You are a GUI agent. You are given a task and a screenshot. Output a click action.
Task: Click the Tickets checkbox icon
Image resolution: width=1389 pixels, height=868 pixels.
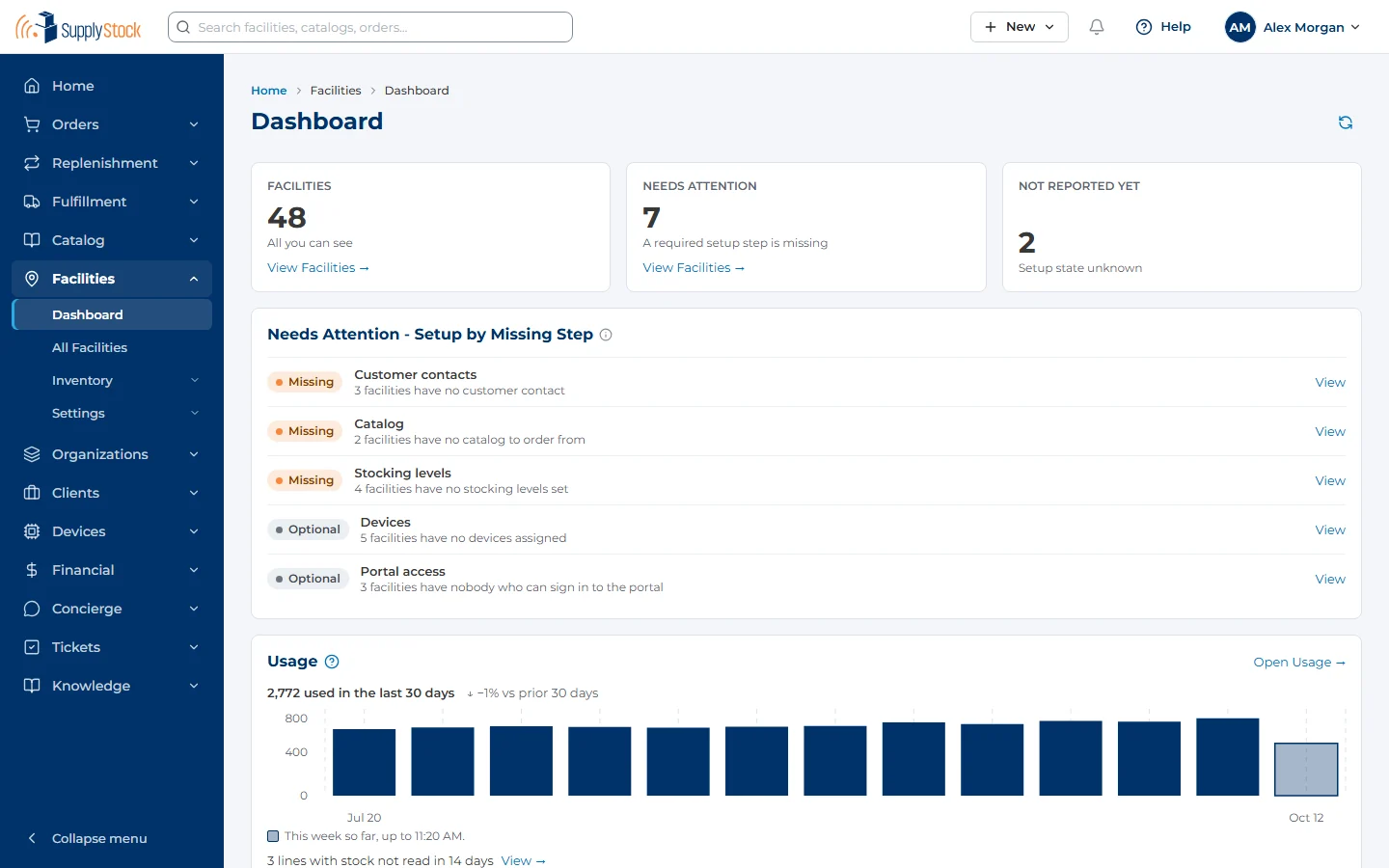pos(32,647)
